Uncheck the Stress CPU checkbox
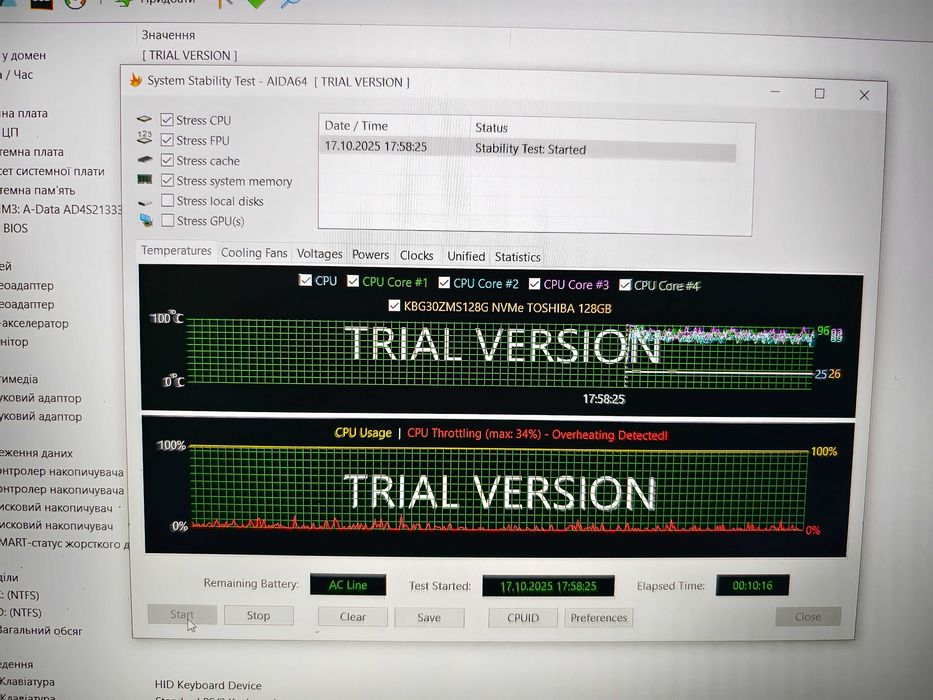Screen dimensions: 933x700 167,120
